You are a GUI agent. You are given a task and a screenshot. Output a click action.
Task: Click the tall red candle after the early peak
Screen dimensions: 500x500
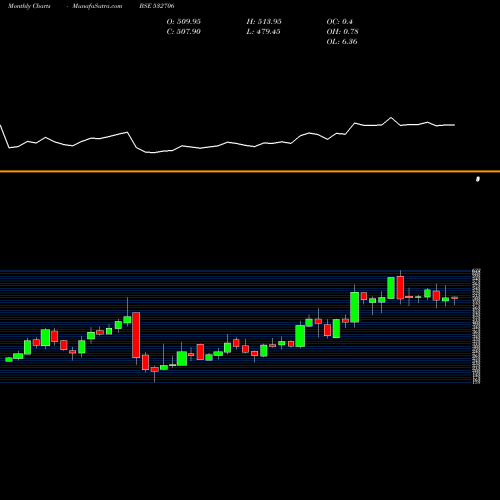point(136,335)
